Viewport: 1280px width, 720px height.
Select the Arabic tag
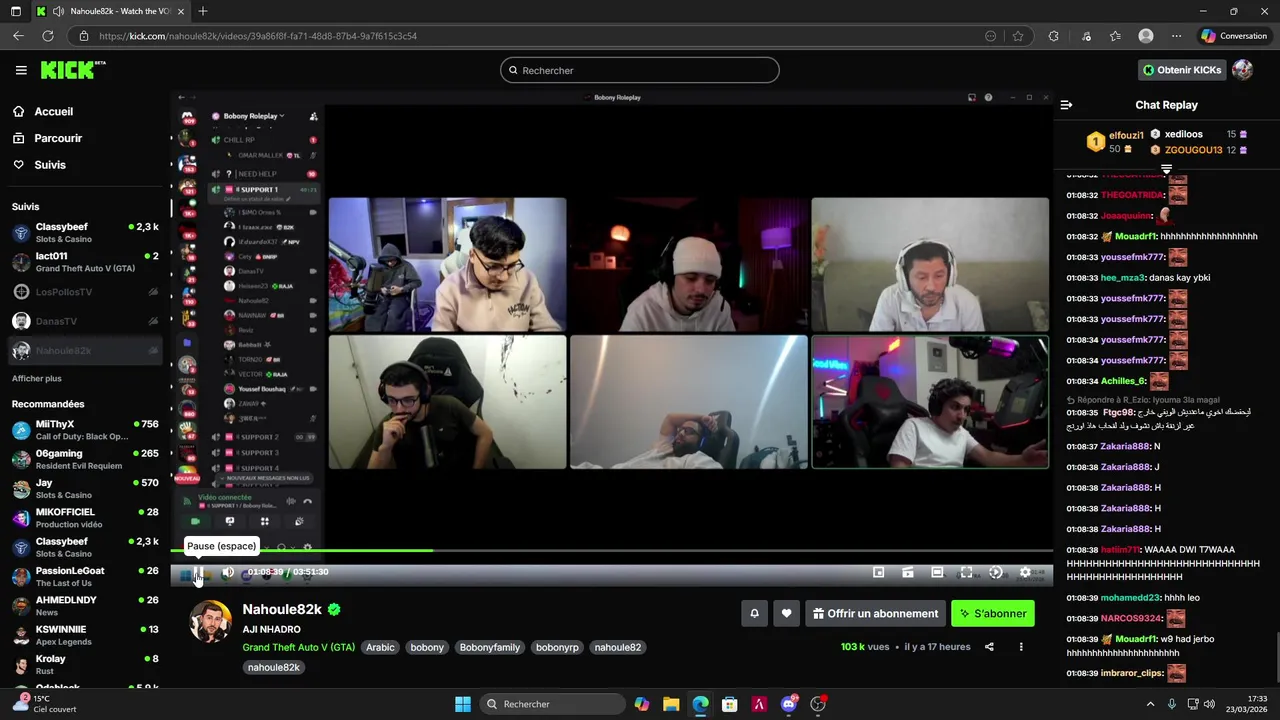pos(380,647)
